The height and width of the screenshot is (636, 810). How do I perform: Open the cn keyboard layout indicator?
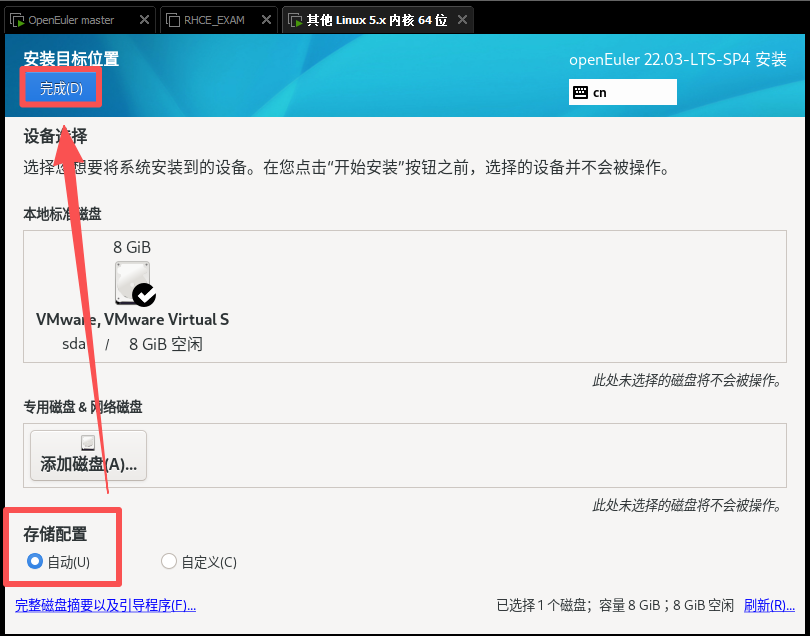(622, 92)
